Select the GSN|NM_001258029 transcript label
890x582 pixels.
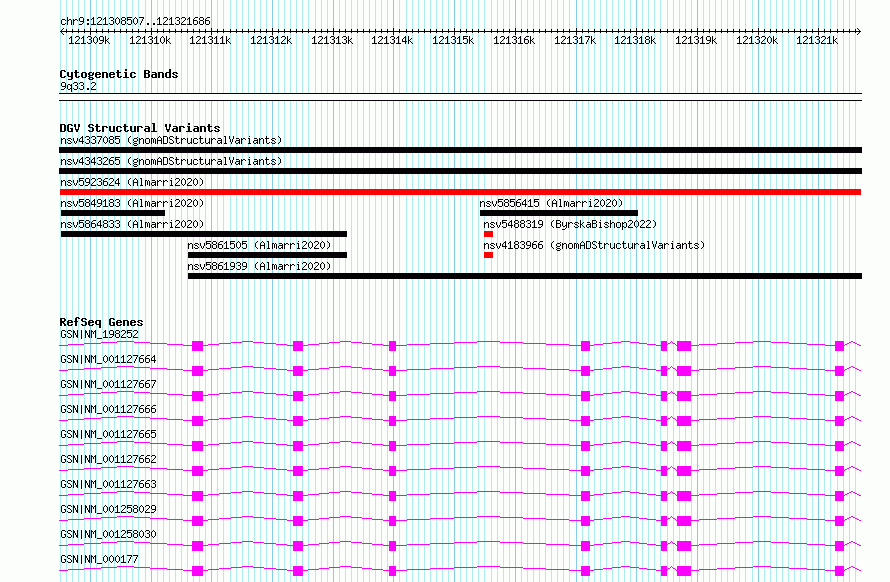[108, 509]
